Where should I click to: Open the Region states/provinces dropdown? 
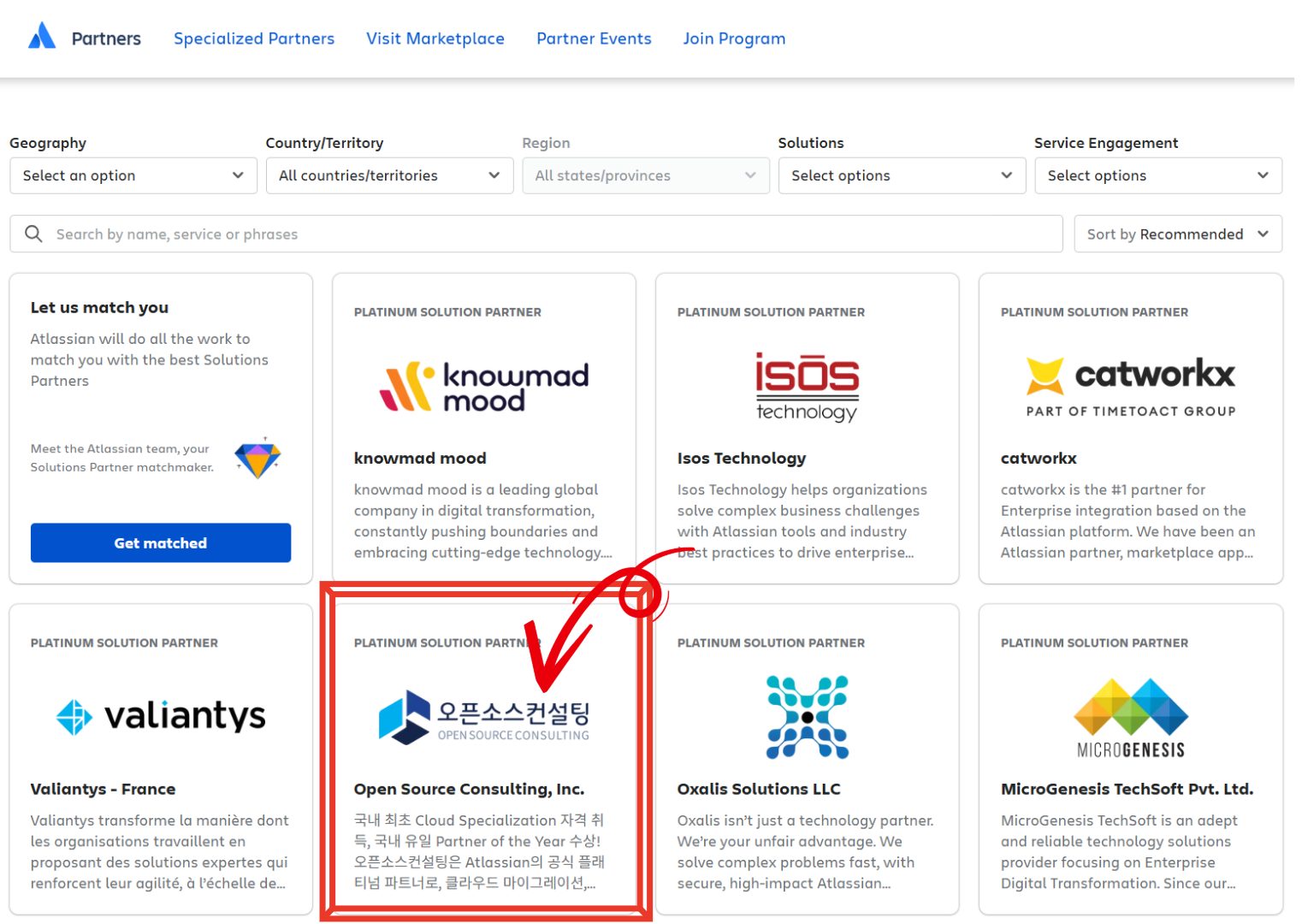[646, 175]
